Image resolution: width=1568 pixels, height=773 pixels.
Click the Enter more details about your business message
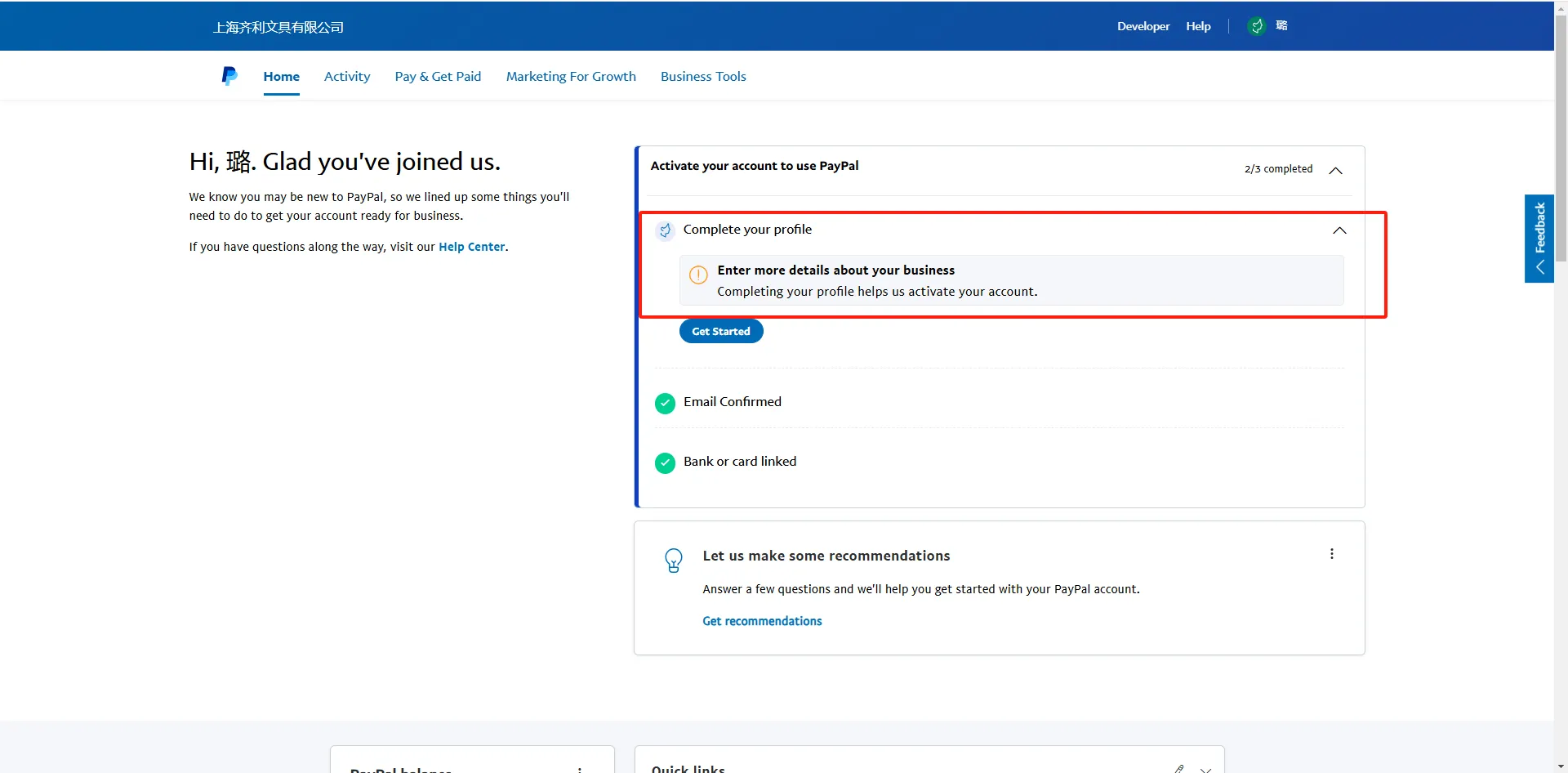(x=1011, y=280)
